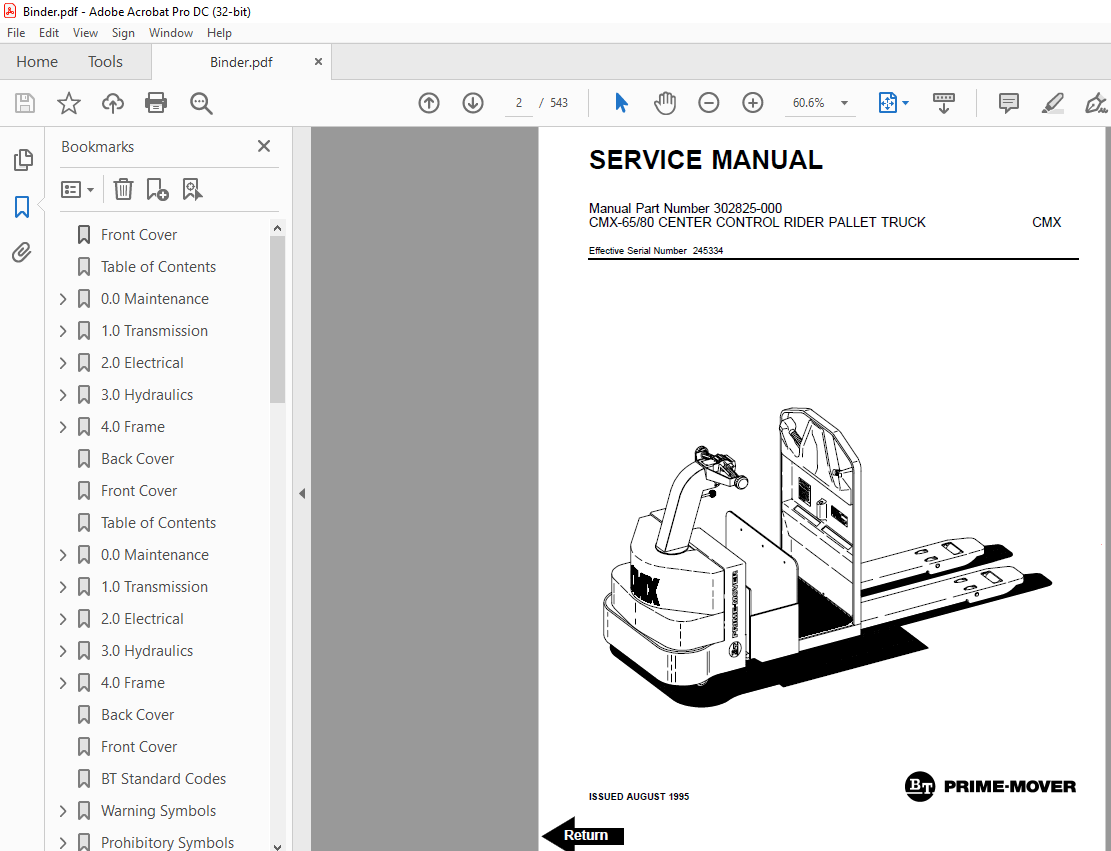Open the find text magnifier tool

[x=201, y=103]
